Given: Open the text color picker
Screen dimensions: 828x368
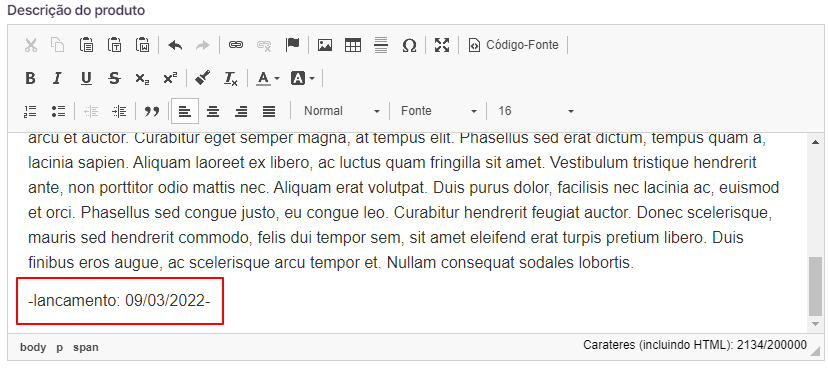Looking at the screenshot, I should click(268, 79).
